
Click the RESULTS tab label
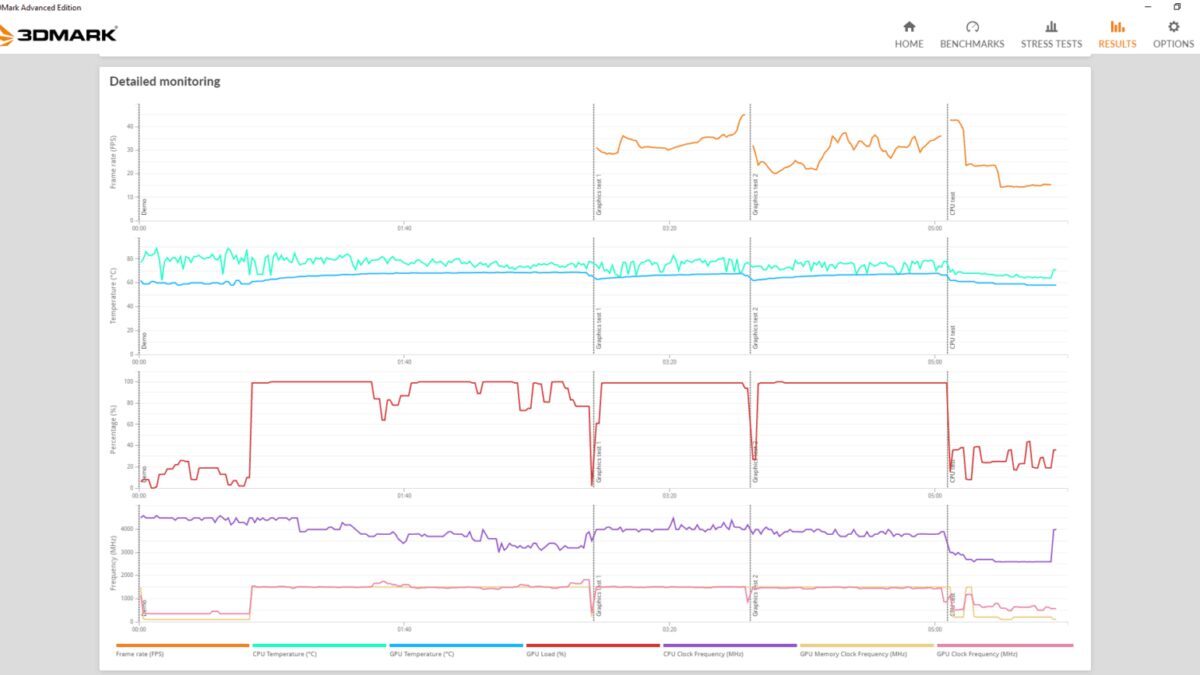click(x=1117, y=44)
